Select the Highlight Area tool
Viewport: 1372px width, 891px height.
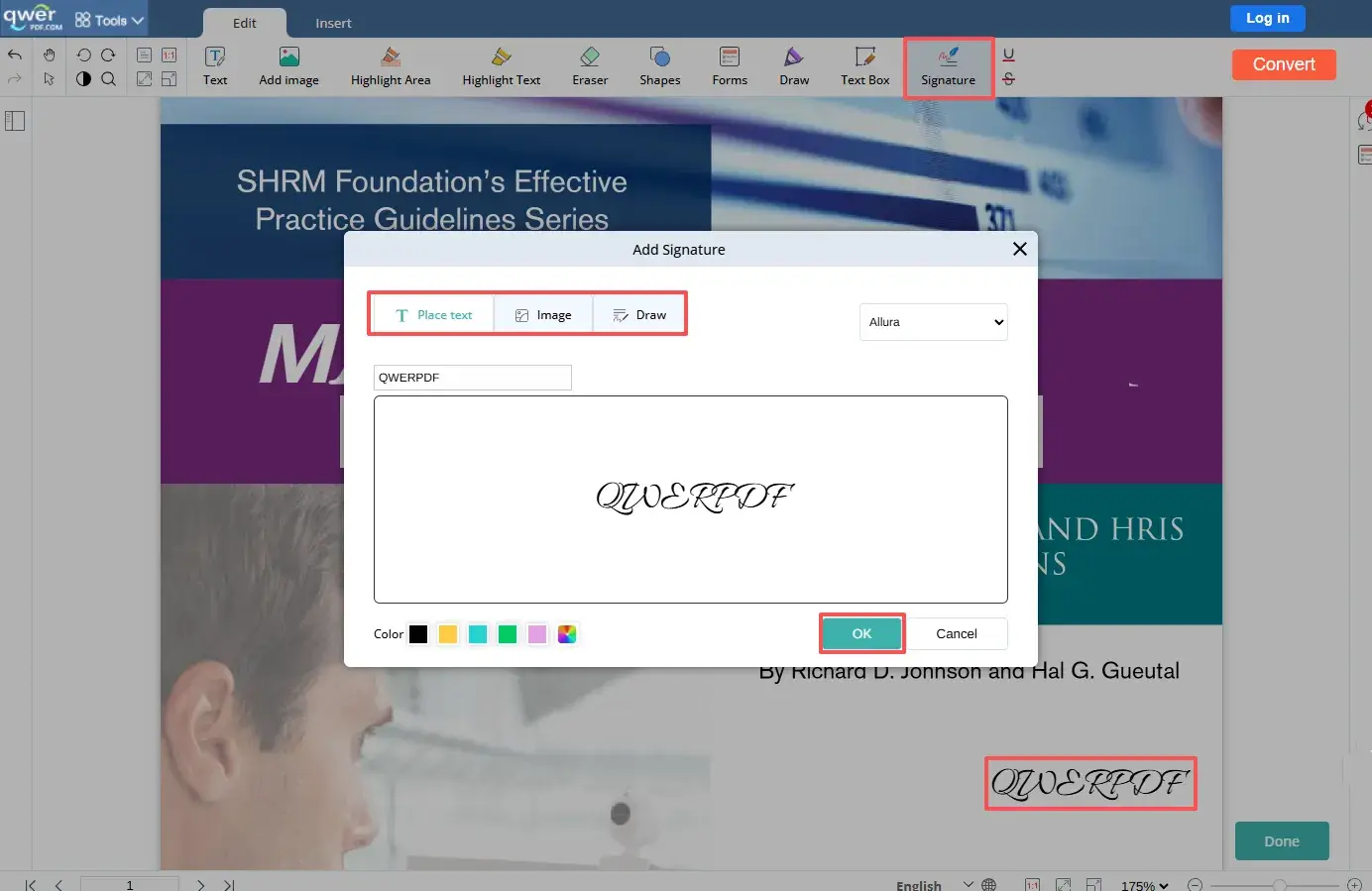tap(391, 67)
